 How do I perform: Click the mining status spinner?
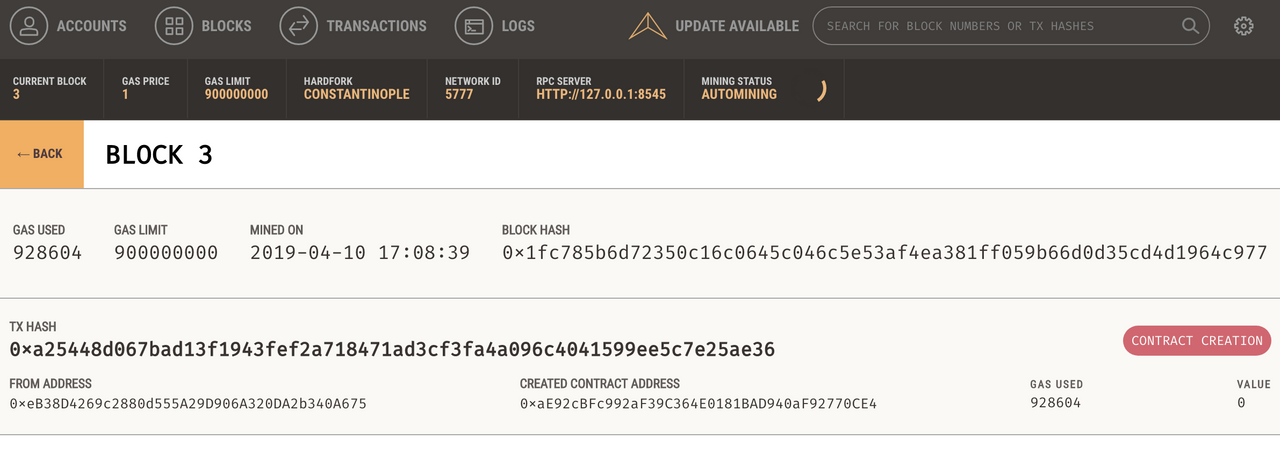coord(820,91)
